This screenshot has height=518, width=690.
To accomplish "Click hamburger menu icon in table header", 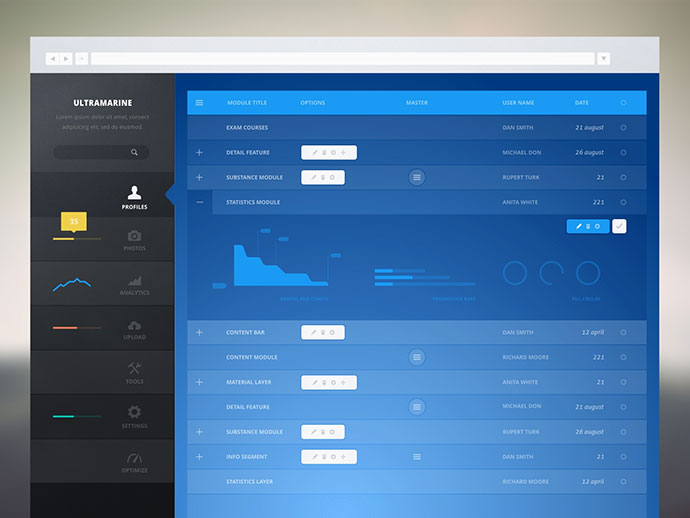I will [x=199, y=103].
